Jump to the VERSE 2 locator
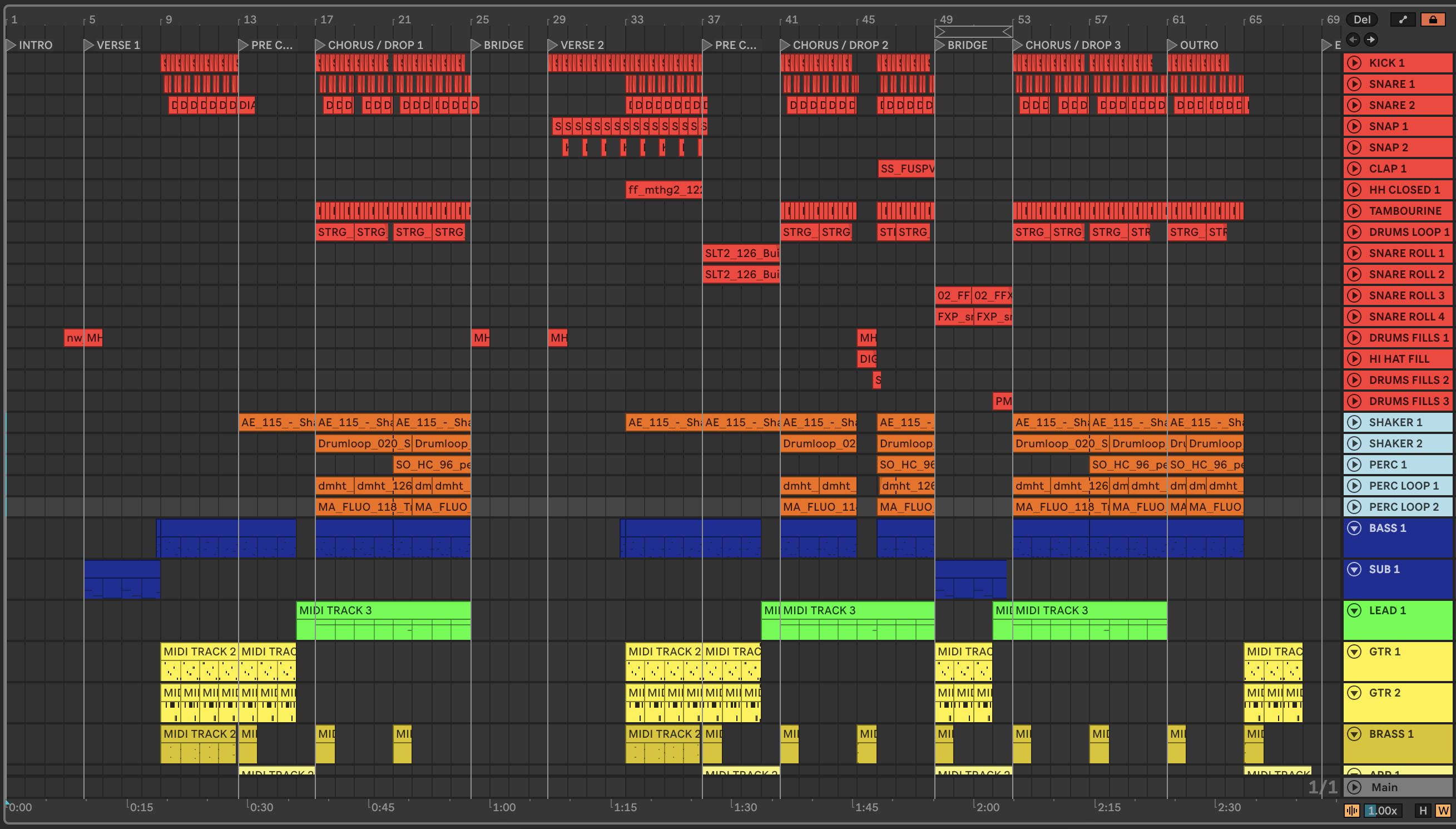This screenshot has width=1456, height=829. (x=552, y=45)
